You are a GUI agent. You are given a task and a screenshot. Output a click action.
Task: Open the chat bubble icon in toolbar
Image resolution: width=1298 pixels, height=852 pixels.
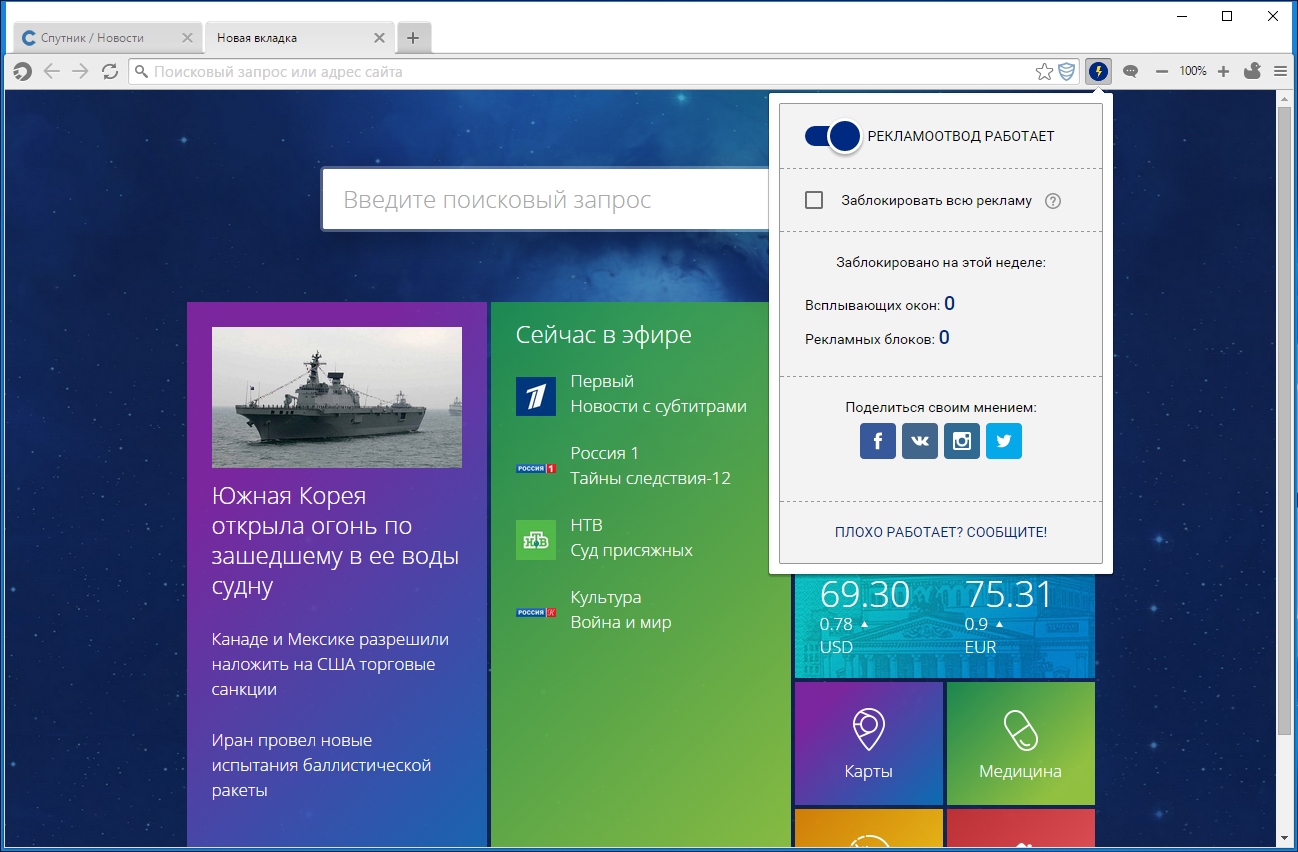coord(1131,72)
